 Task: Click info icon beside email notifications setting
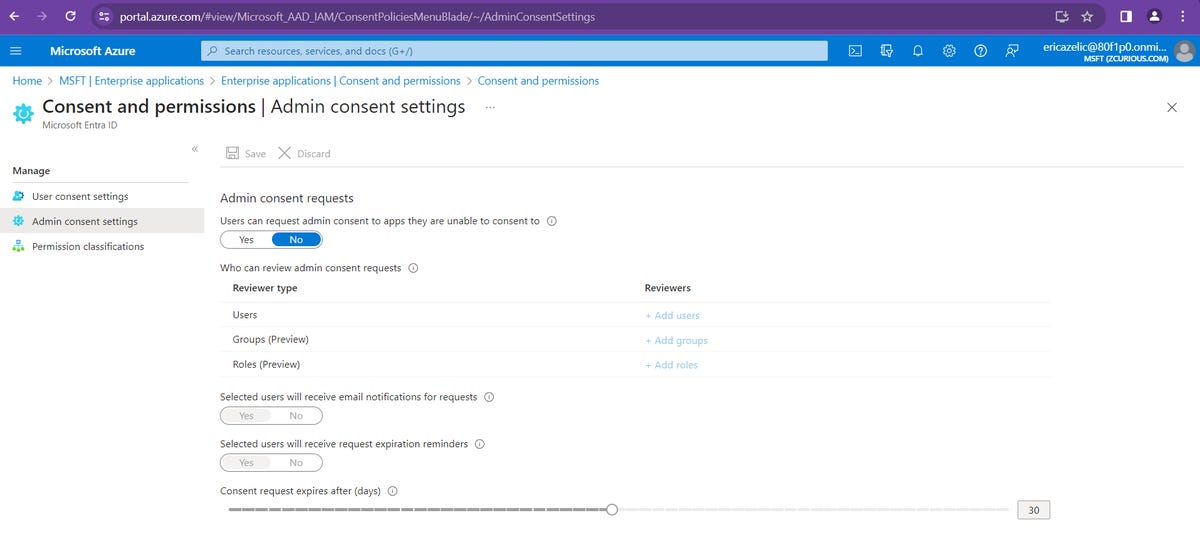(489, 397)
